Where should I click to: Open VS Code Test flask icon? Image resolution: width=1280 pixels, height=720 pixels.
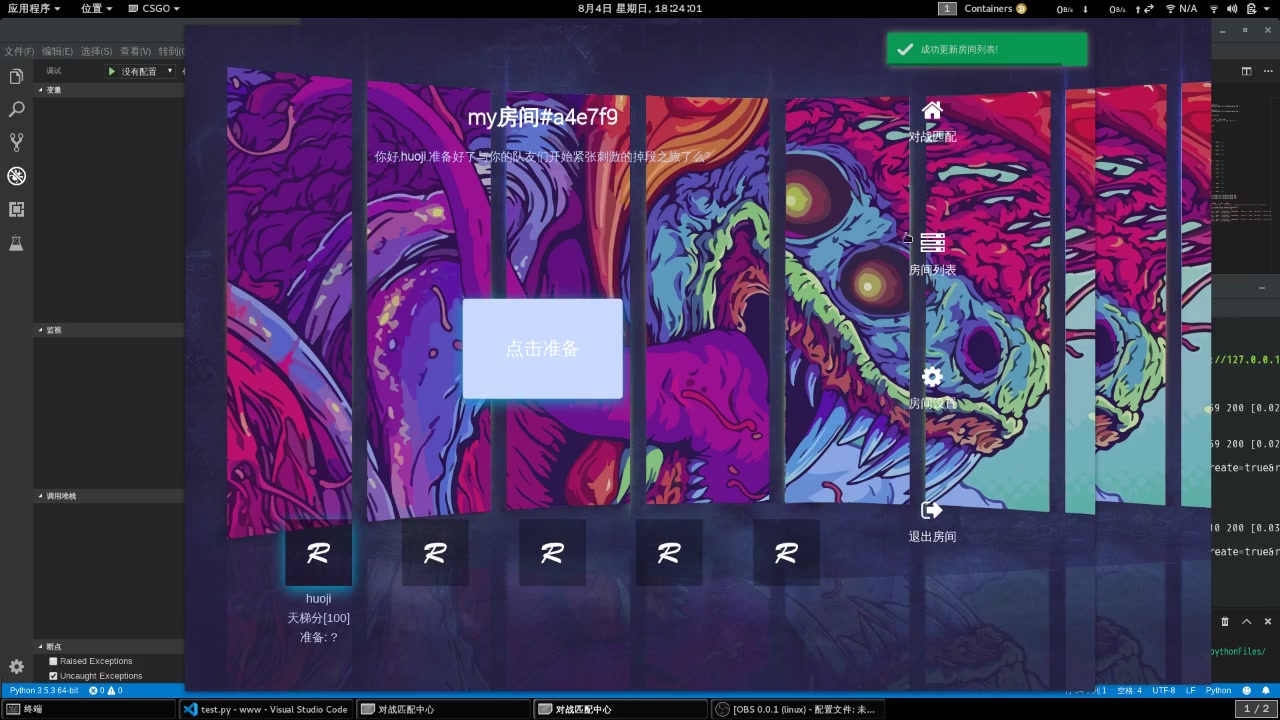[16, 243]
